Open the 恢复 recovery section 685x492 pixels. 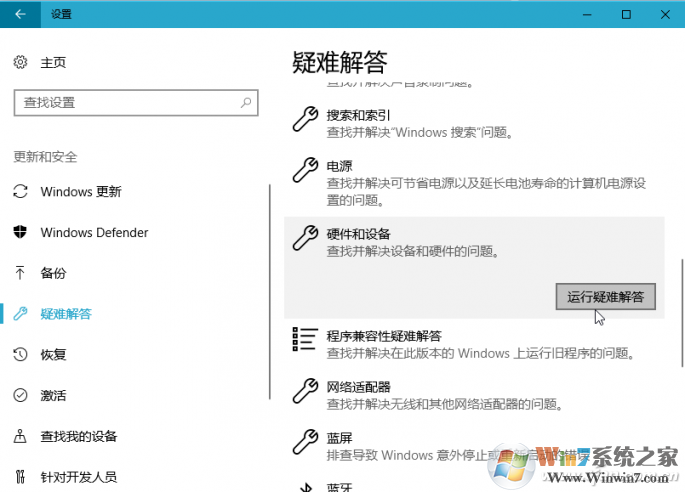[x=53, y=354]
